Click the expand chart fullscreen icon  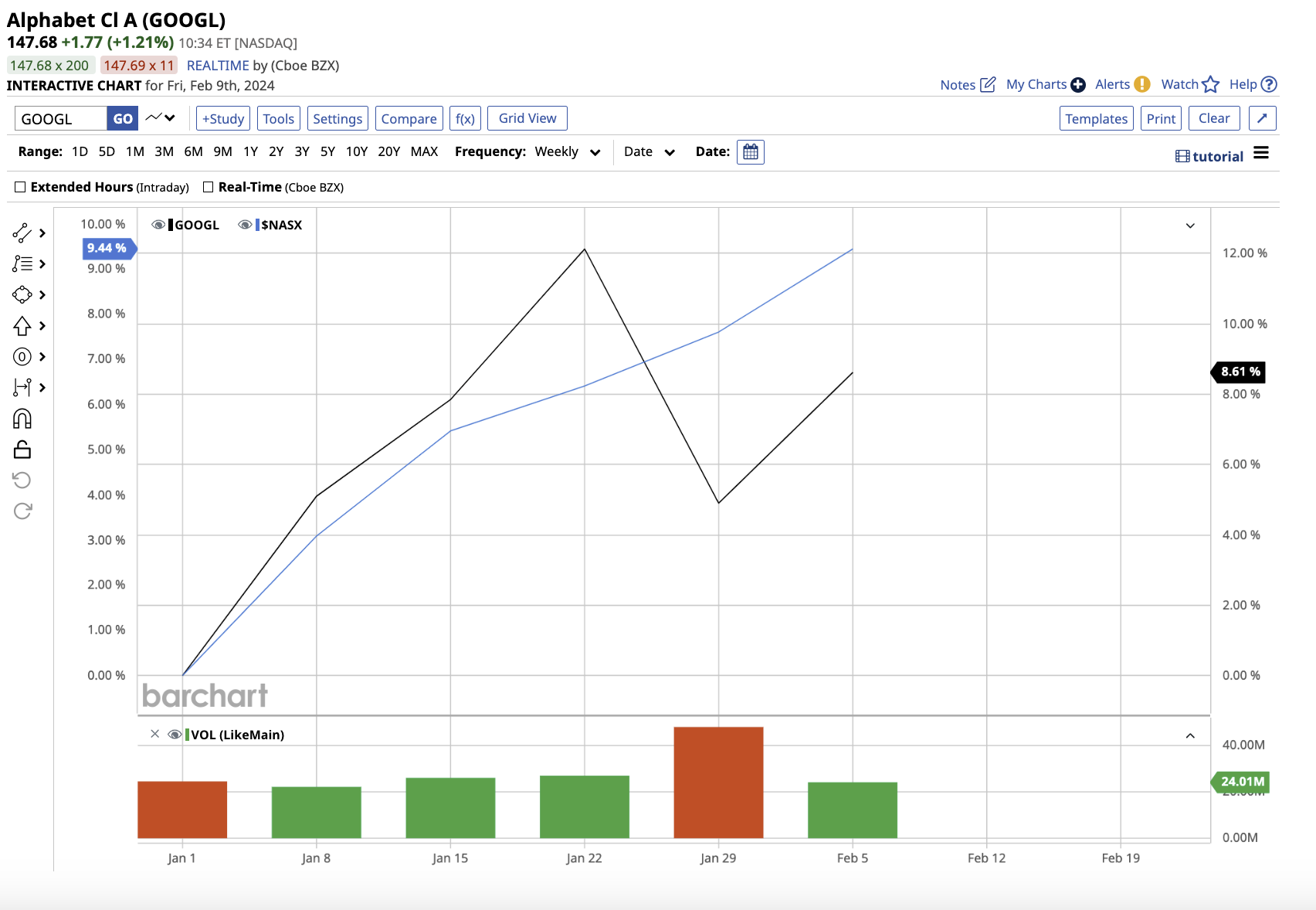[x=1261, y=118]
